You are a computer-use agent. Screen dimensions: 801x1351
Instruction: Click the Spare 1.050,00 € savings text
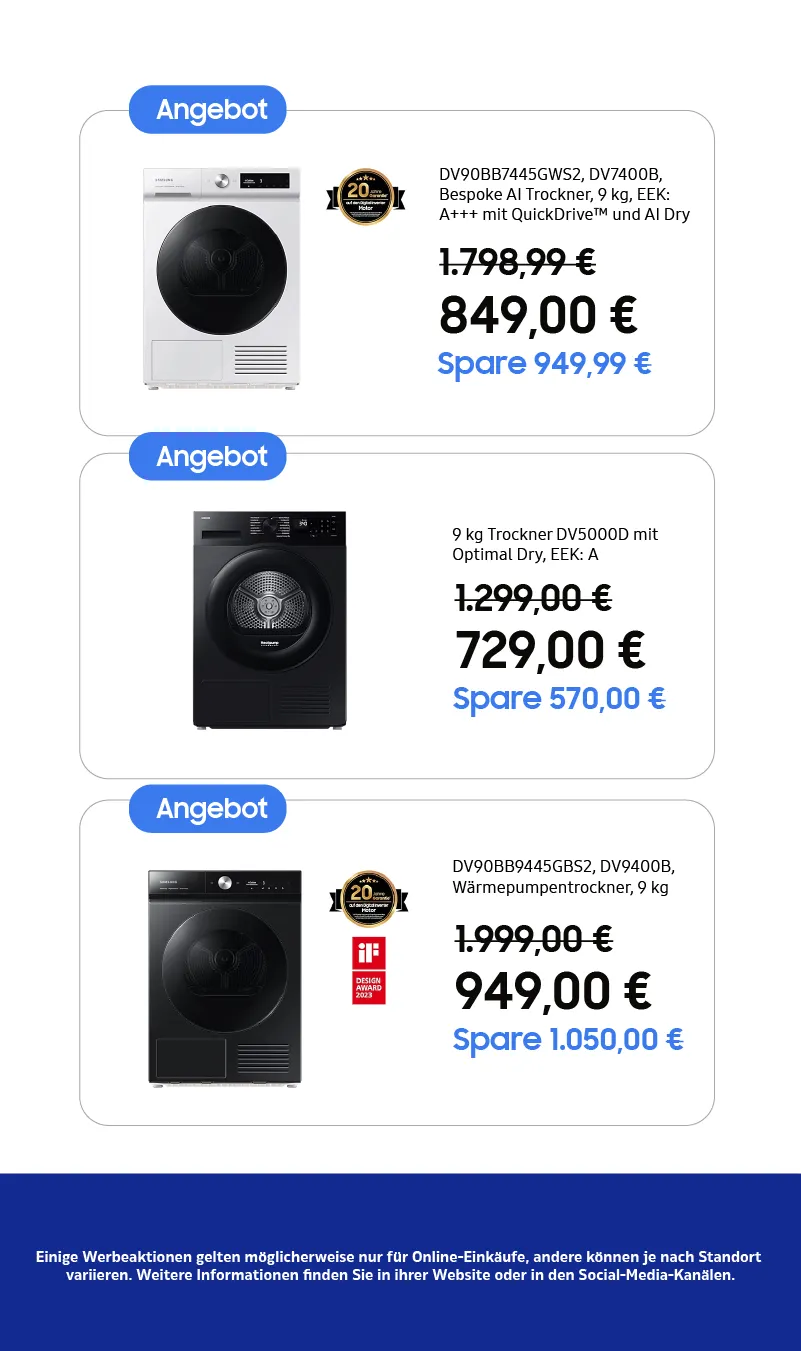(x=568, y=1040)
